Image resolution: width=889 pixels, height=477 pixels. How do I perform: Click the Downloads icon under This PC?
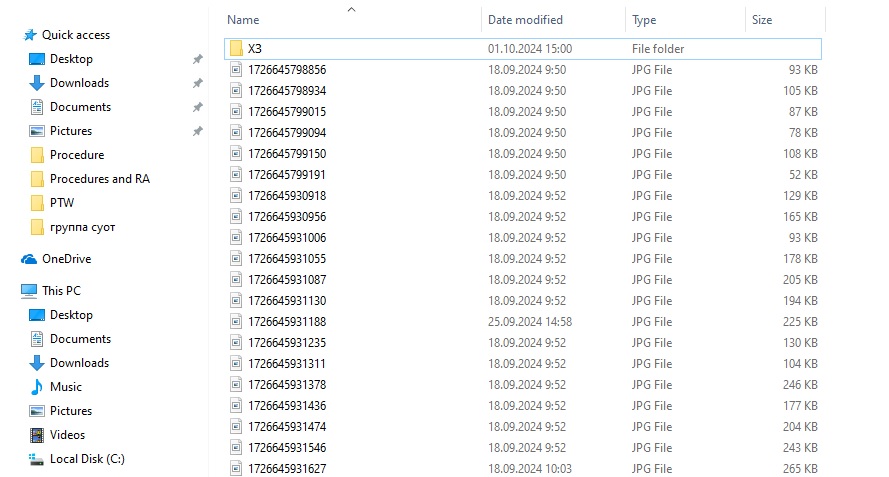tap(37, 363)
